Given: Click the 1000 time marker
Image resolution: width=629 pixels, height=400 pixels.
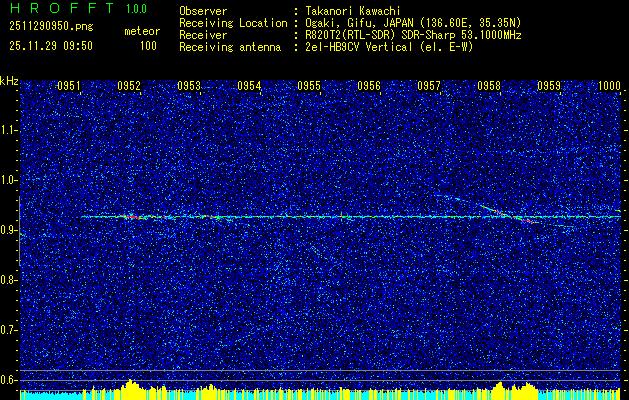Looking at the screenshot, I should [x=609, y=86].
